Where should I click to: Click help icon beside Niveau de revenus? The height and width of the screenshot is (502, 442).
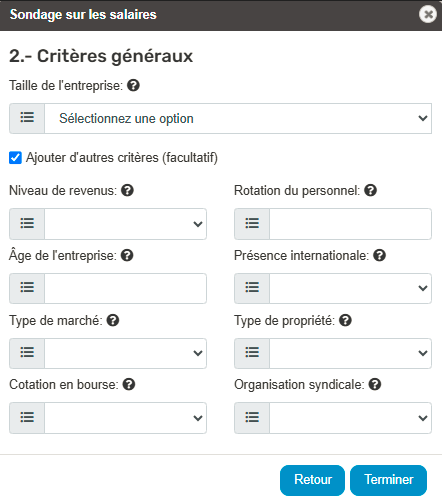click(127, 190)
